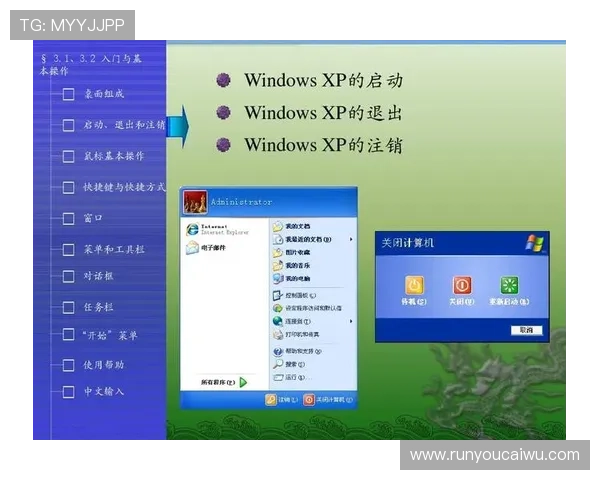Click the orange 待机 standby icon
Viewport: 600px width, 480px height.
[x=413, y=285]
